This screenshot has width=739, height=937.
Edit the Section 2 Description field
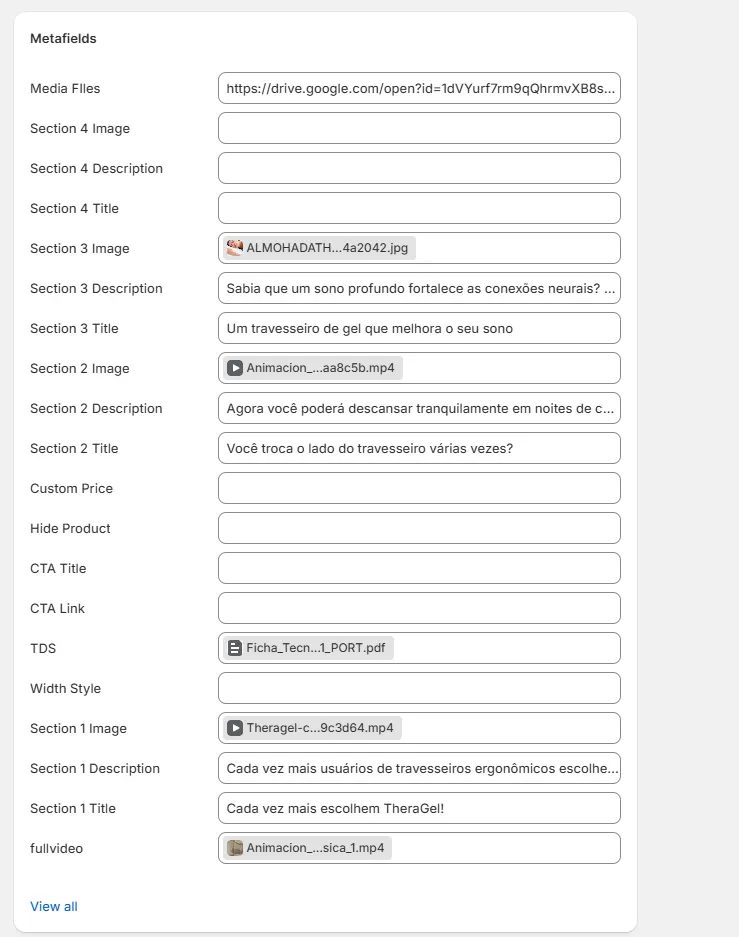[419, 409]
